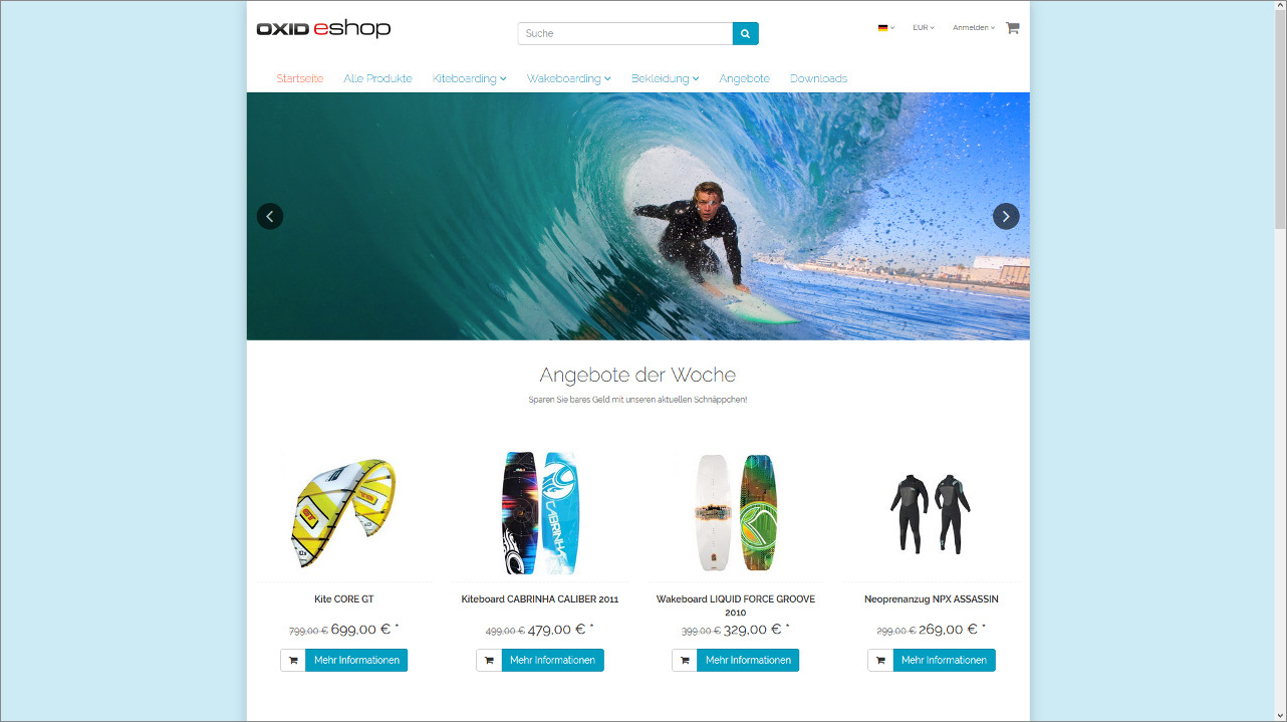Open the Angebote menu item
The width and height of the screenshot is (1287, 722).
click(744, 78)
